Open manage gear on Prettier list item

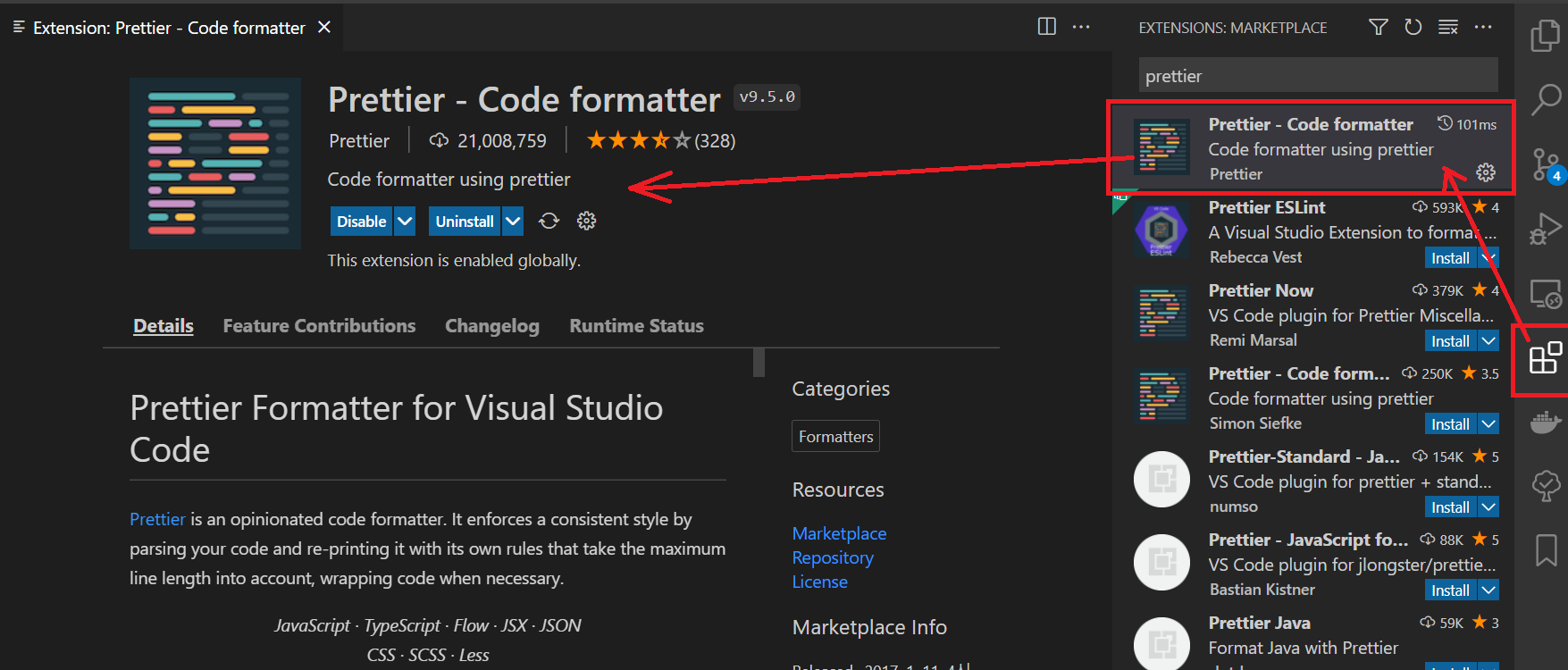tap(1486, 172)
